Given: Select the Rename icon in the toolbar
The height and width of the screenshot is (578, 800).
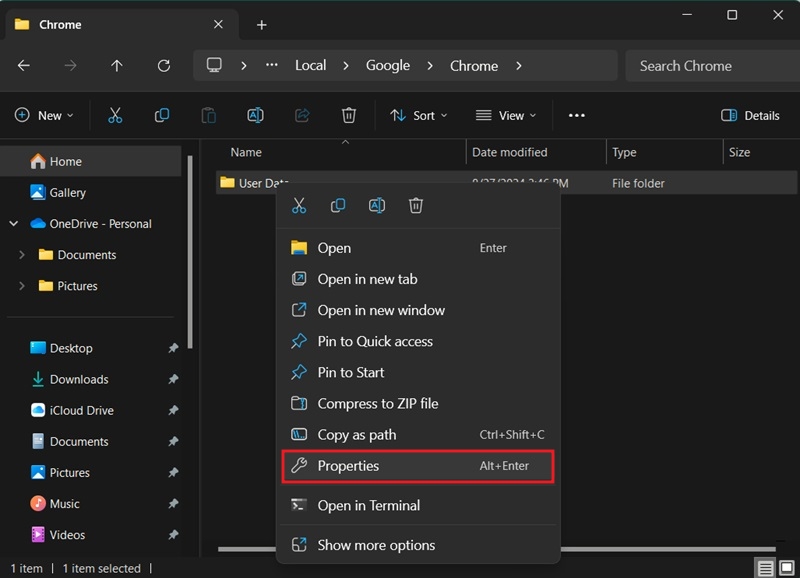Looking at the screenshot, I should 255,115.
